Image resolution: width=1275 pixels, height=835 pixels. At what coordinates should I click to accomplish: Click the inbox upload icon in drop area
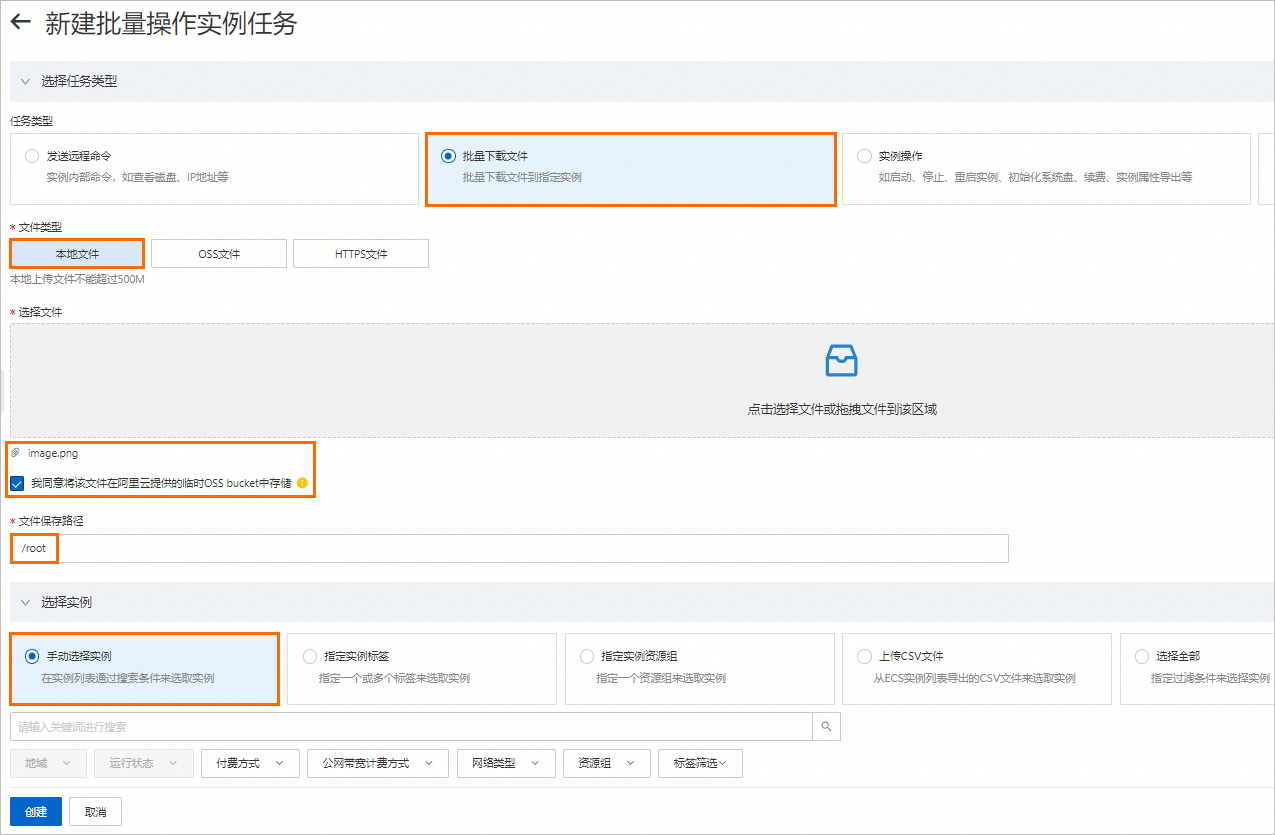[842, 360]
